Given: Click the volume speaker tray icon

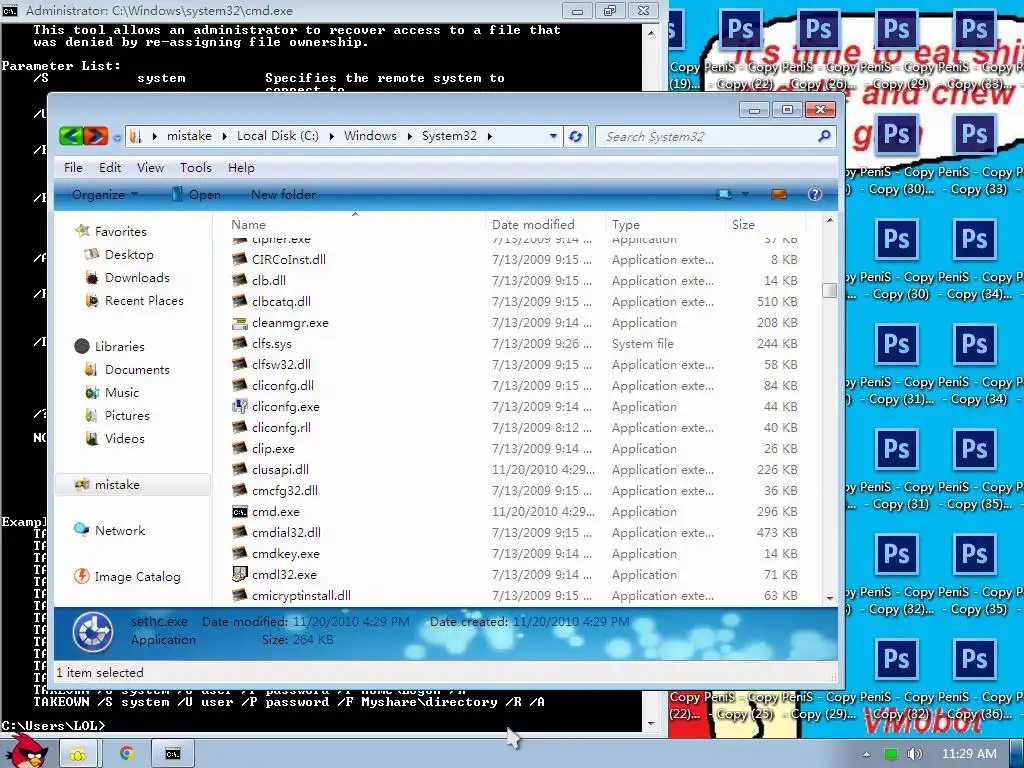Looking at the screenshot, I should [914, 754].
